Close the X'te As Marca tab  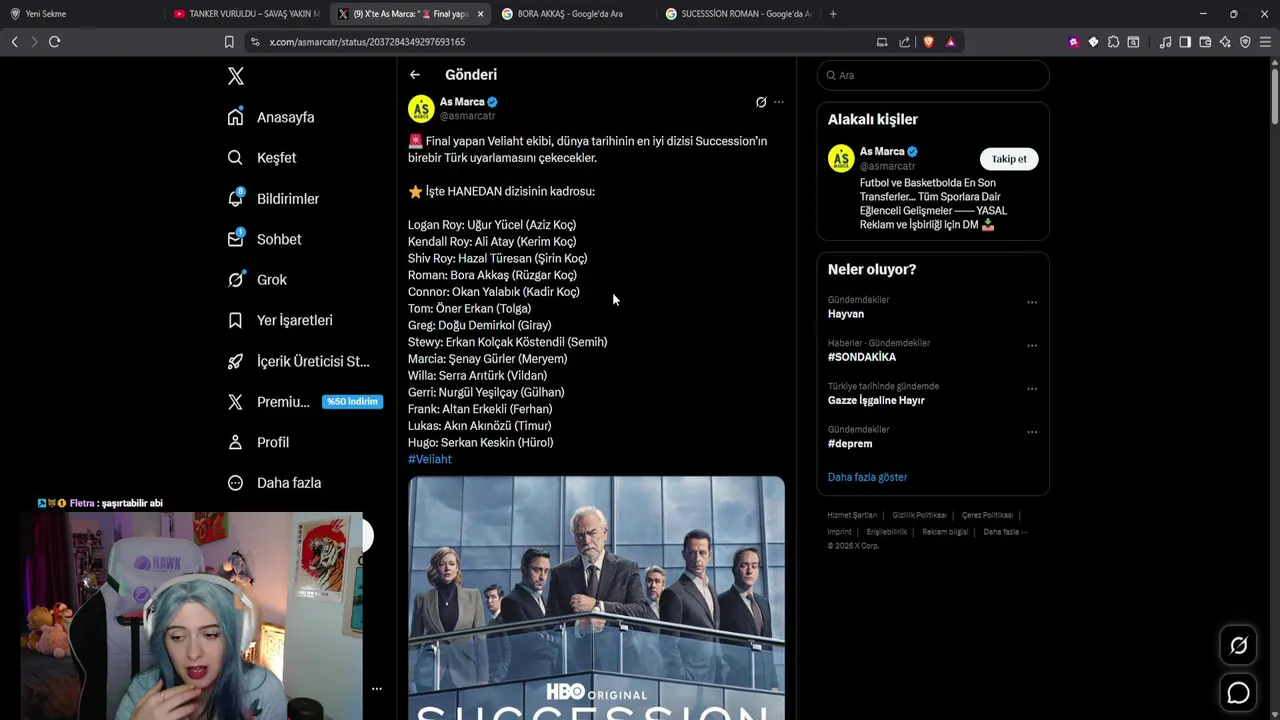coord(480,14)
